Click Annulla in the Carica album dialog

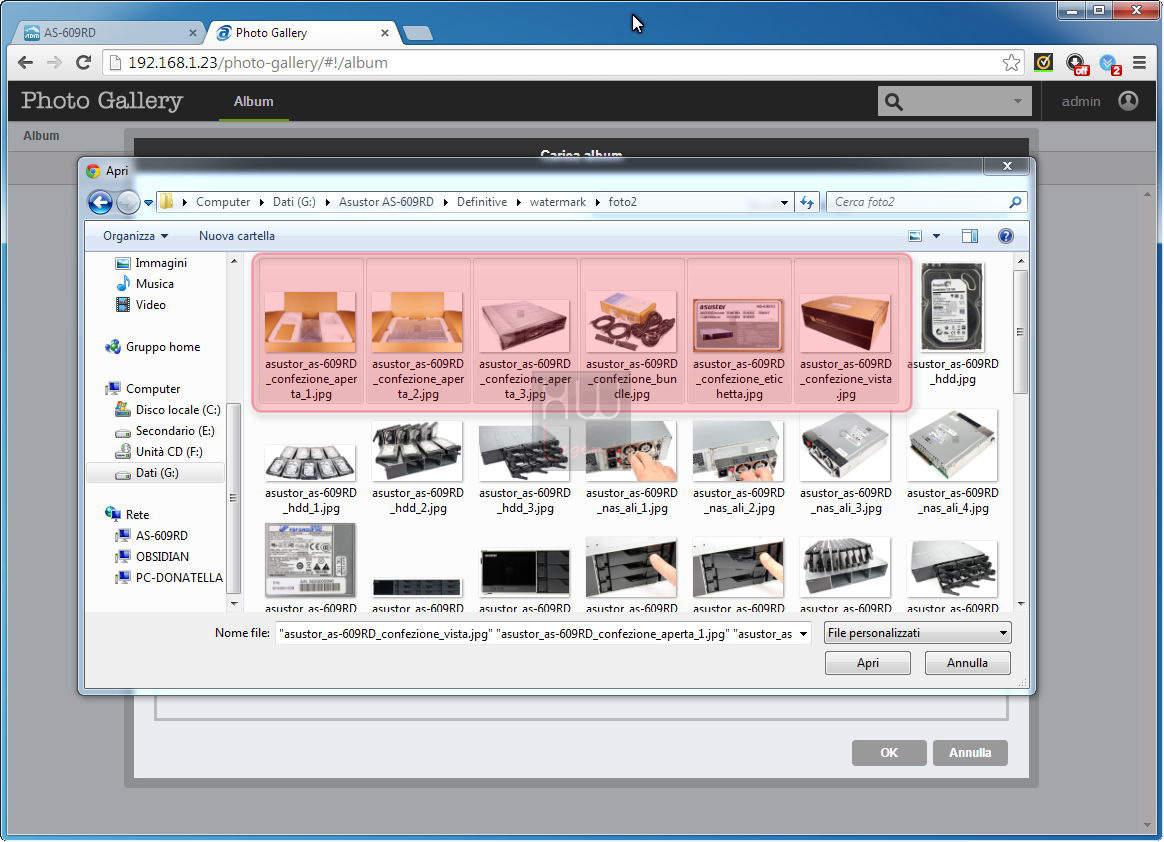pos(970,753)
